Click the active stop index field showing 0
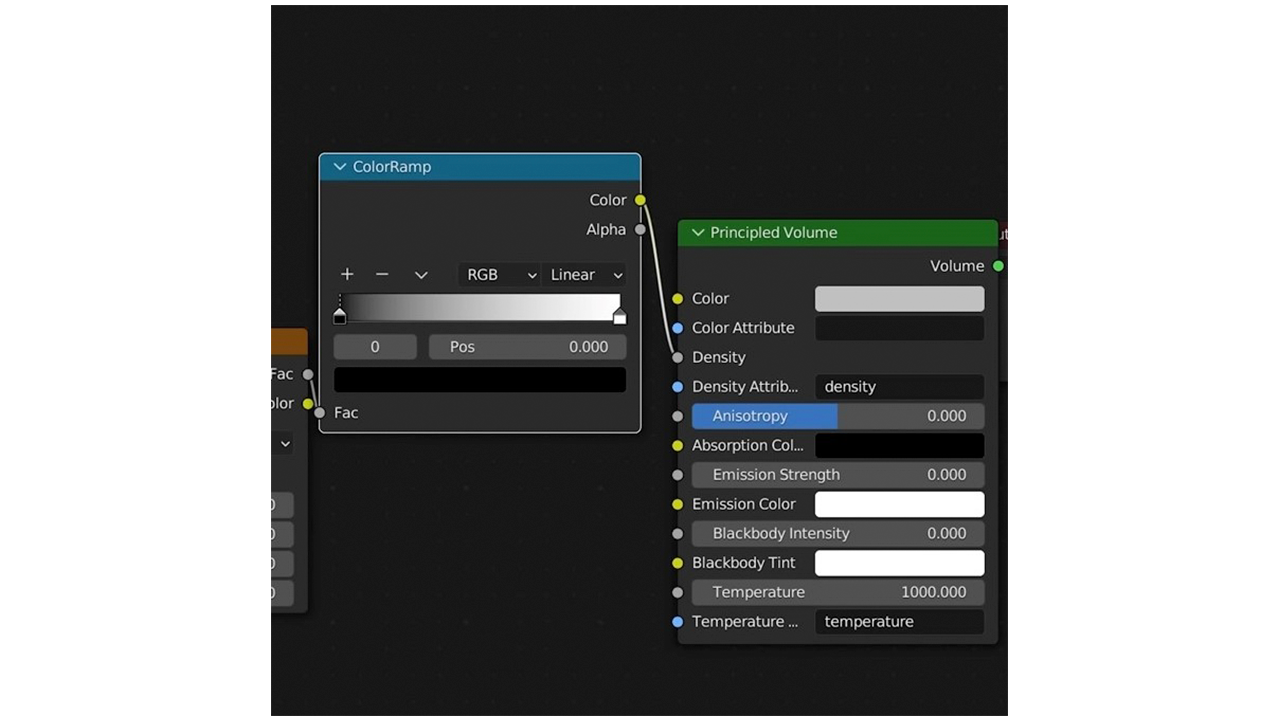 [375, 347]
